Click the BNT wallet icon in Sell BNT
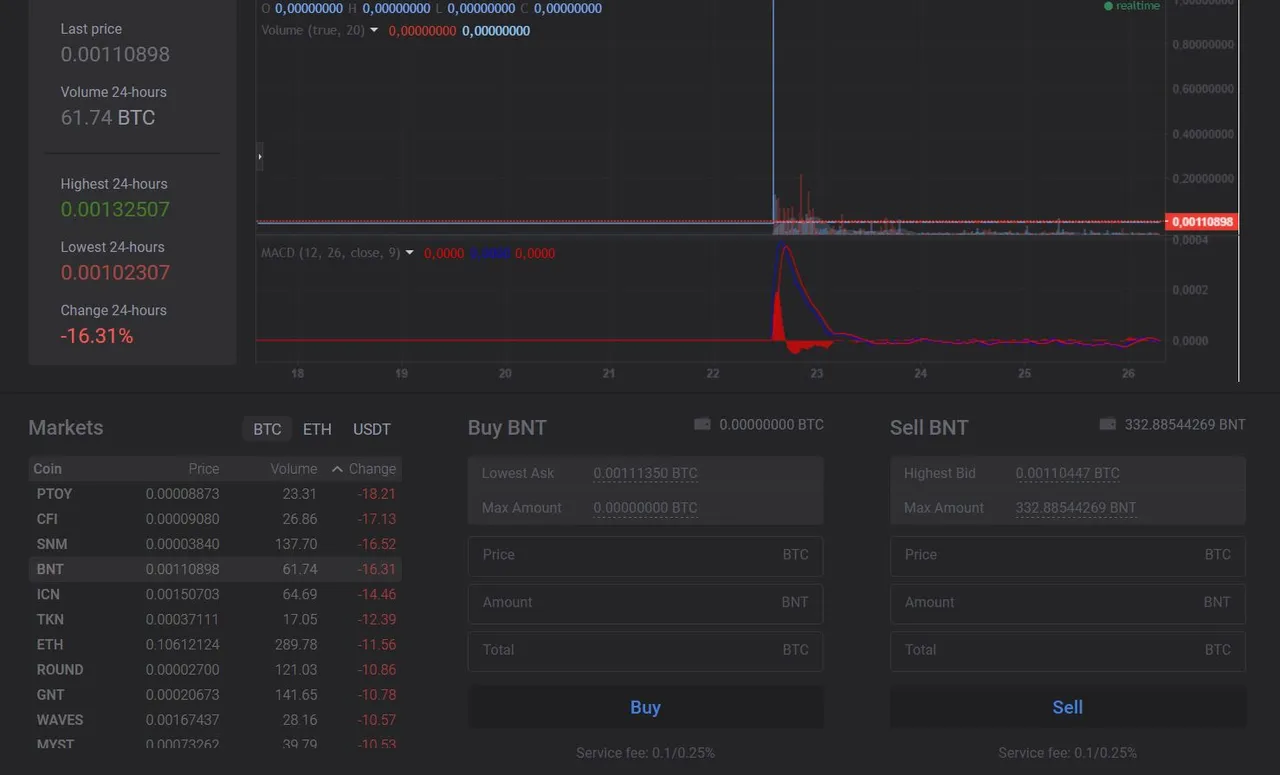The height and width of the screenshot is (775, 1280). [x=1107, y=424]
